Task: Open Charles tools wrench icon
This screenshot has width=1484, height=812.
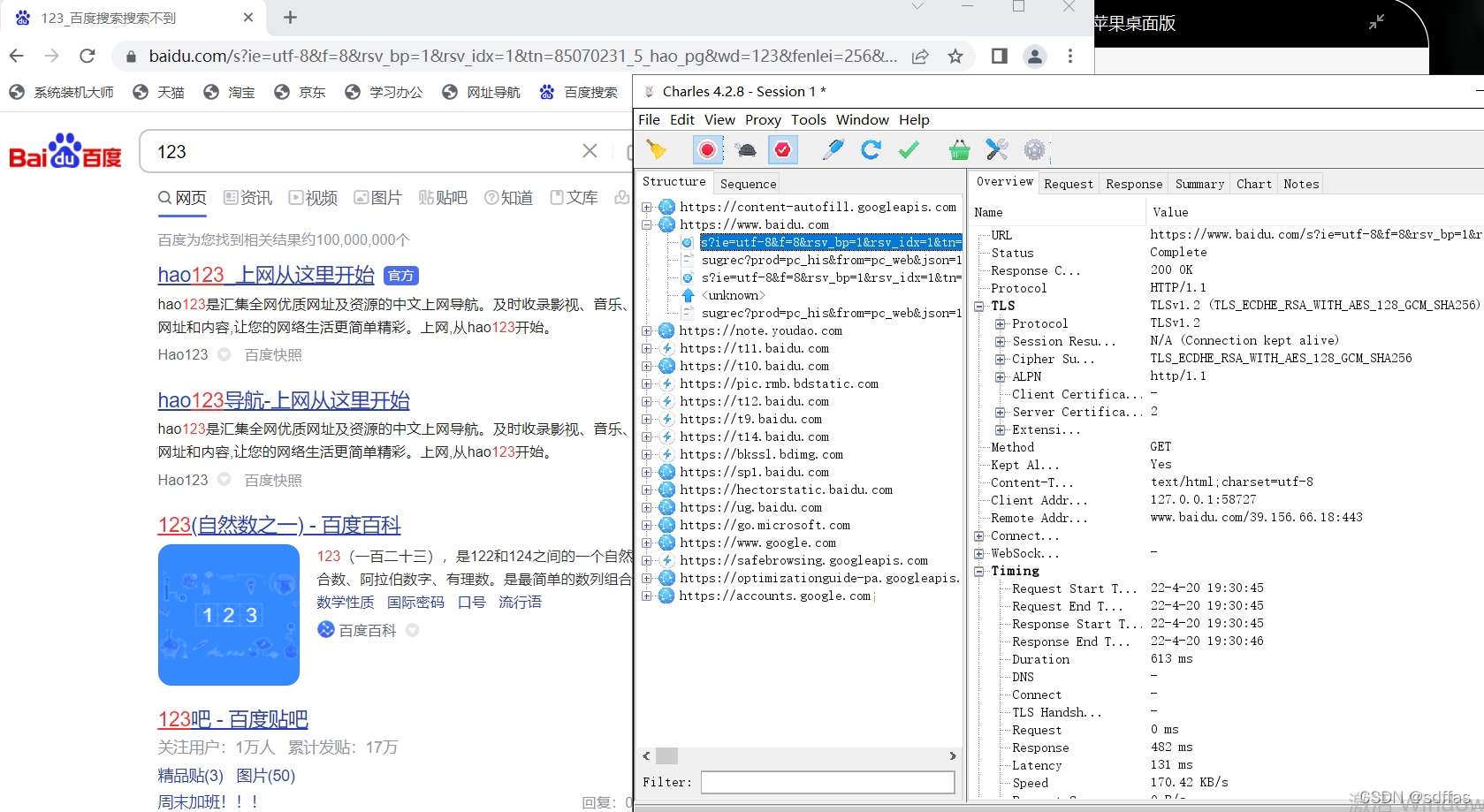Action: (997, 150)
